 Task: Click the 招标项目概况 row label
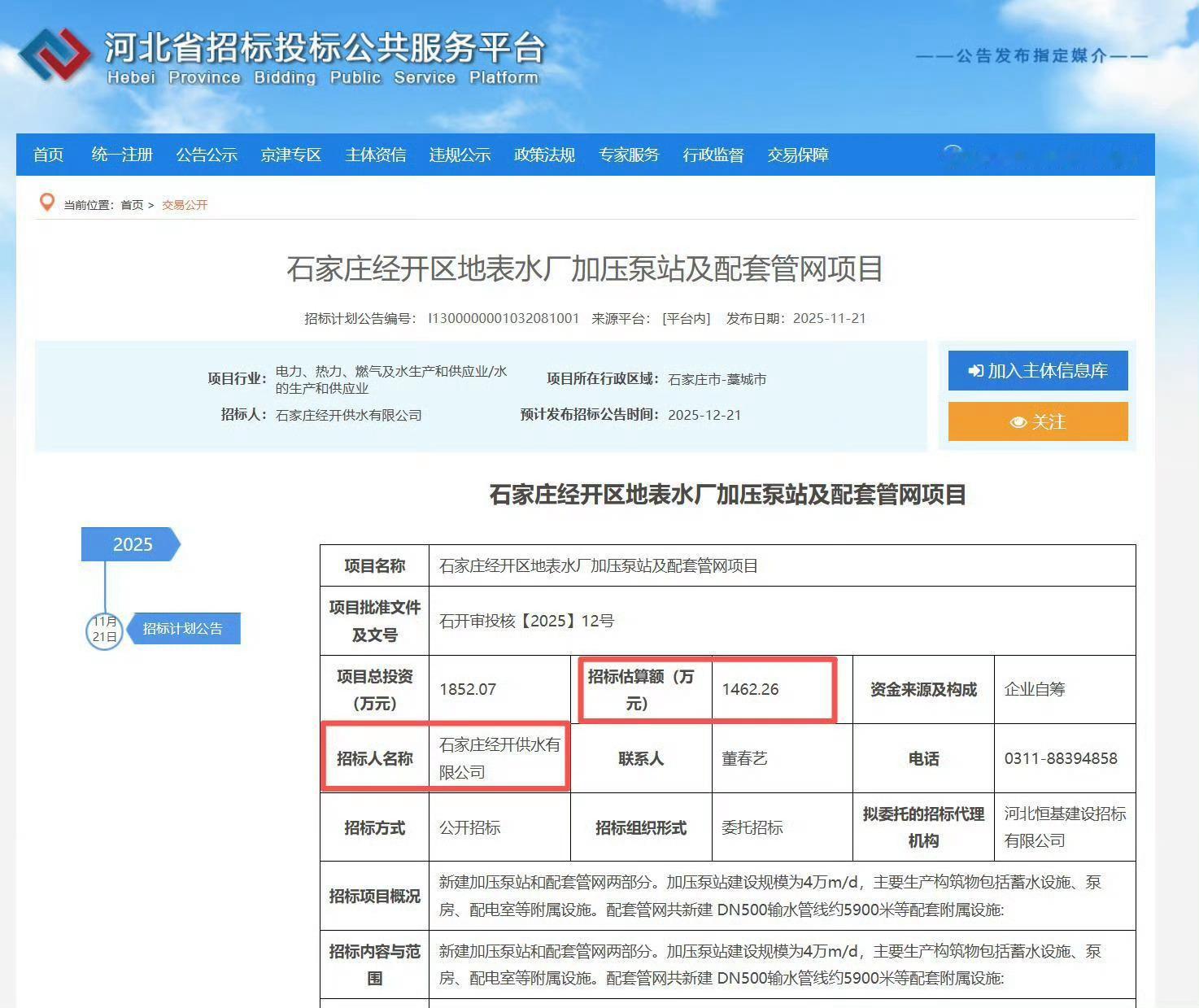point(375,896)
